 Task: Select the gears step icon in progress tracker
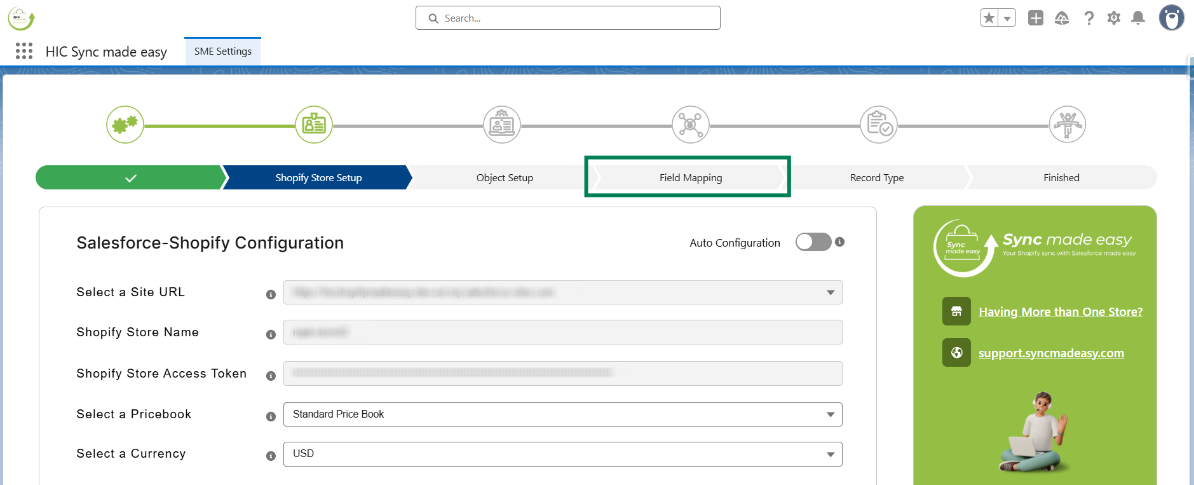pos(125,126)
